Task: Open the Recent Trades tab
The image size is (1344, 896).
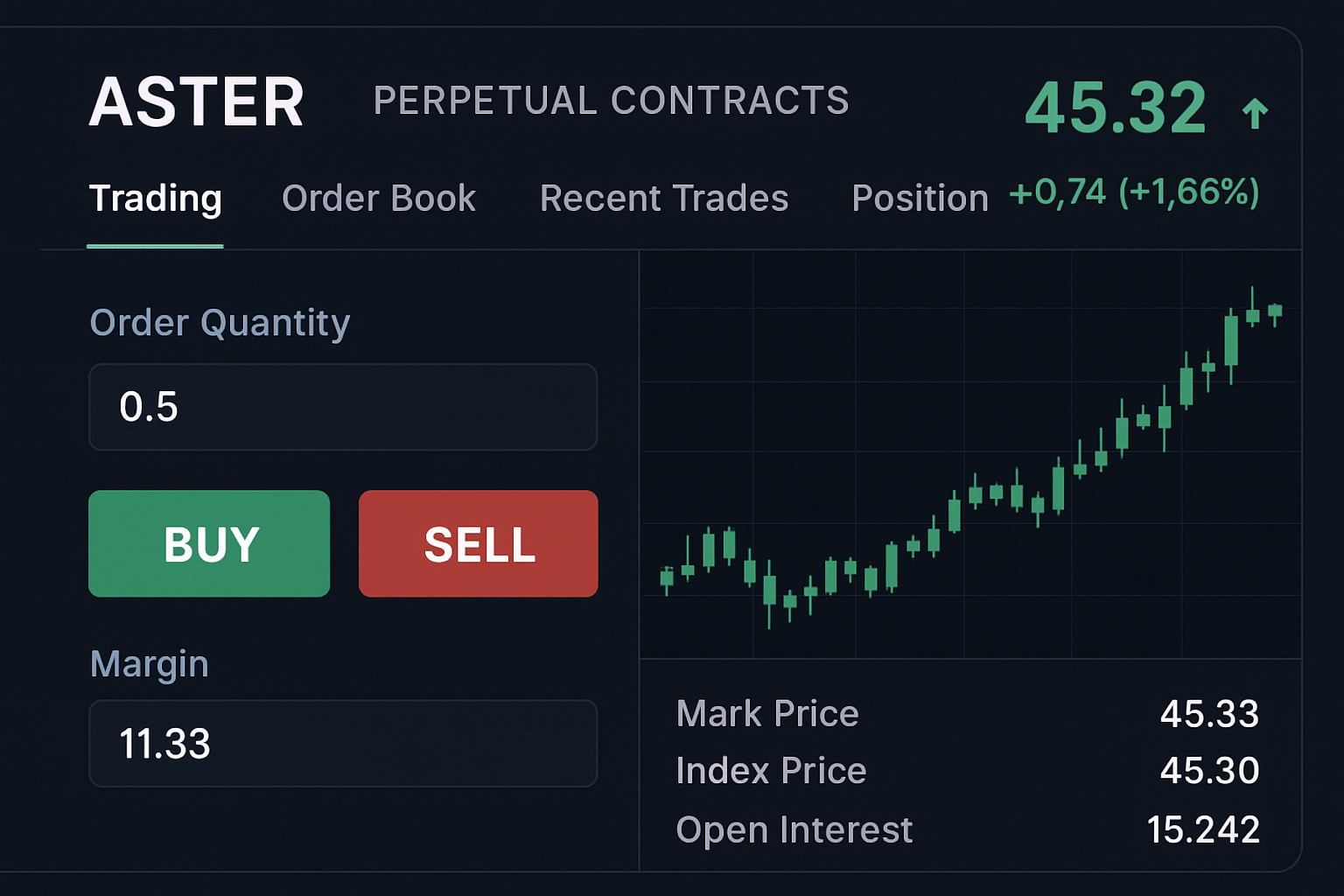Action: point(664,199)
